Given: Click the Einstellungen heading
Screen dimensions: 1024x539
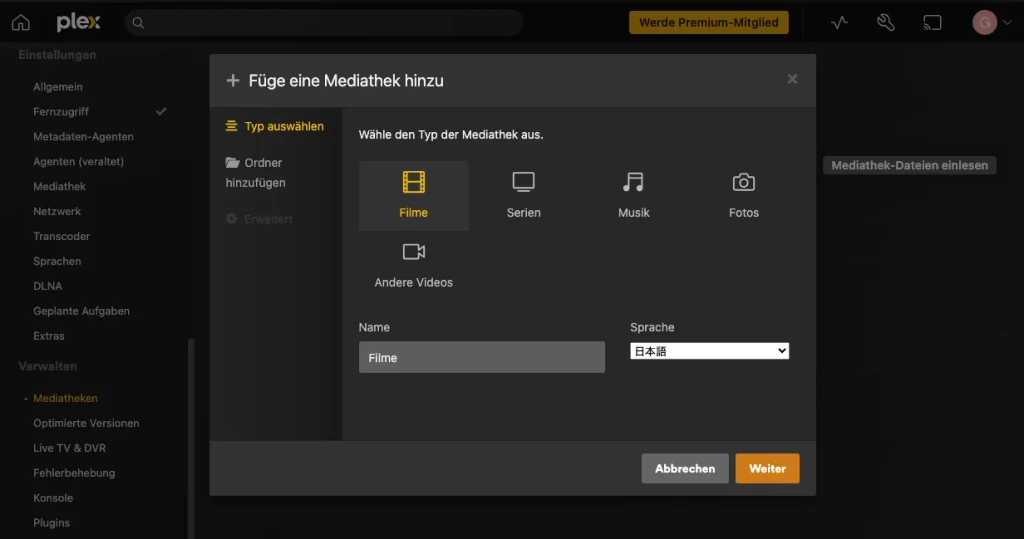Looking at the screenshot, I should coord(57,55).
